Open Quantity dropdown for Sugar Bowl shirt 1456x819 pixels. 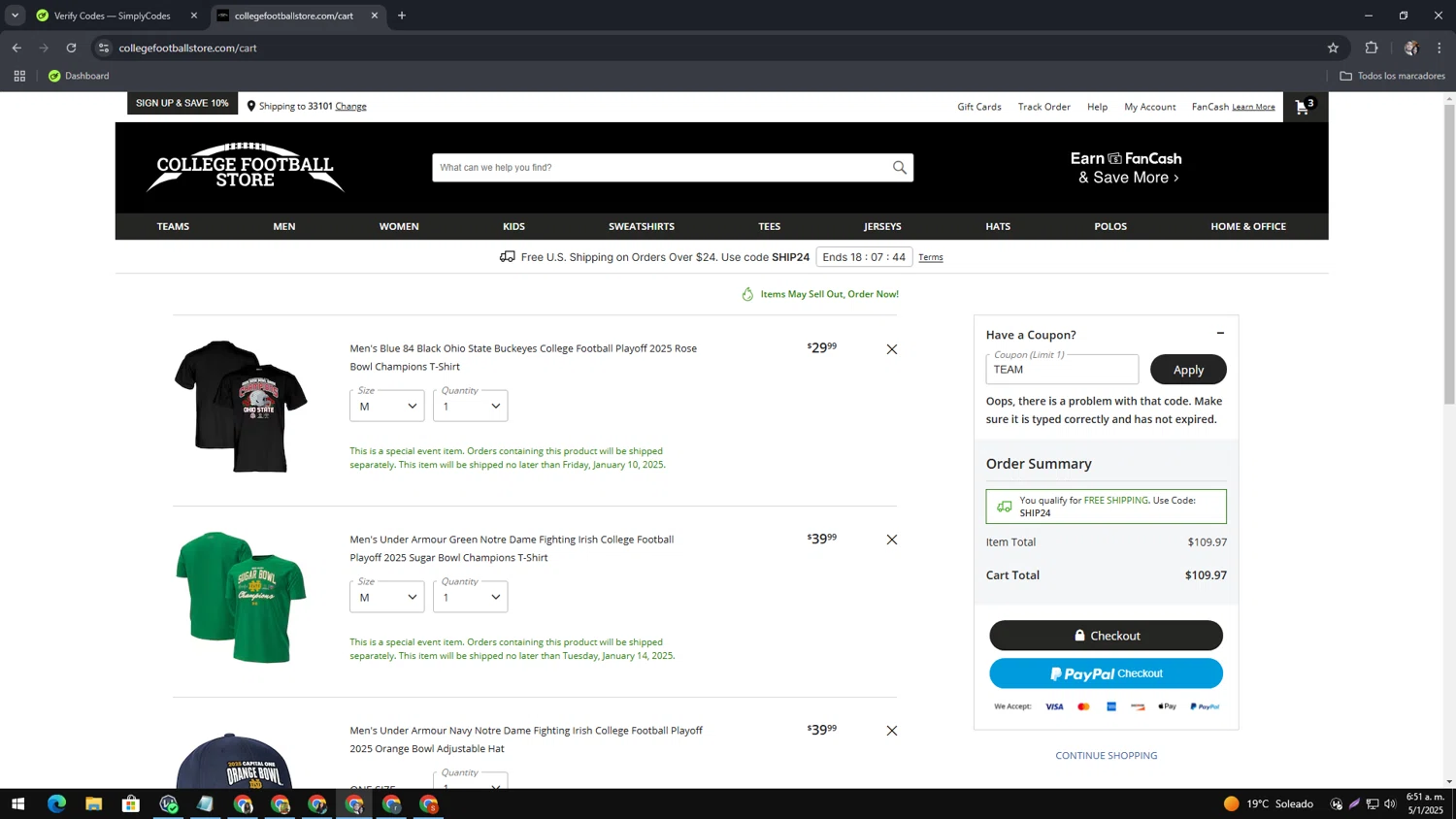tap(471, 597)
